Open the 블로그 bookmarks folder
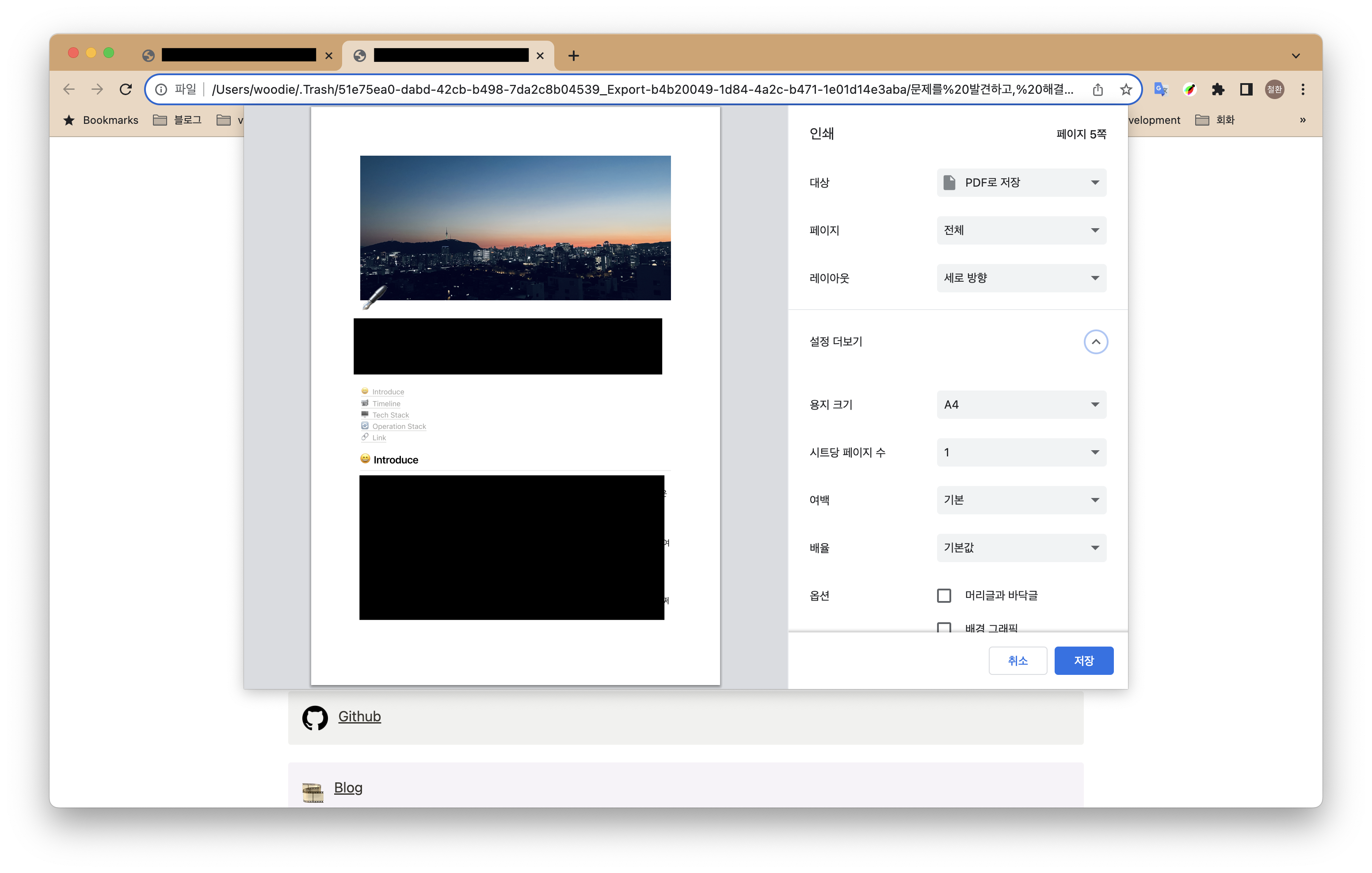Image resolution: width=1372 pixels, height=873 pixels. [177, 120]
